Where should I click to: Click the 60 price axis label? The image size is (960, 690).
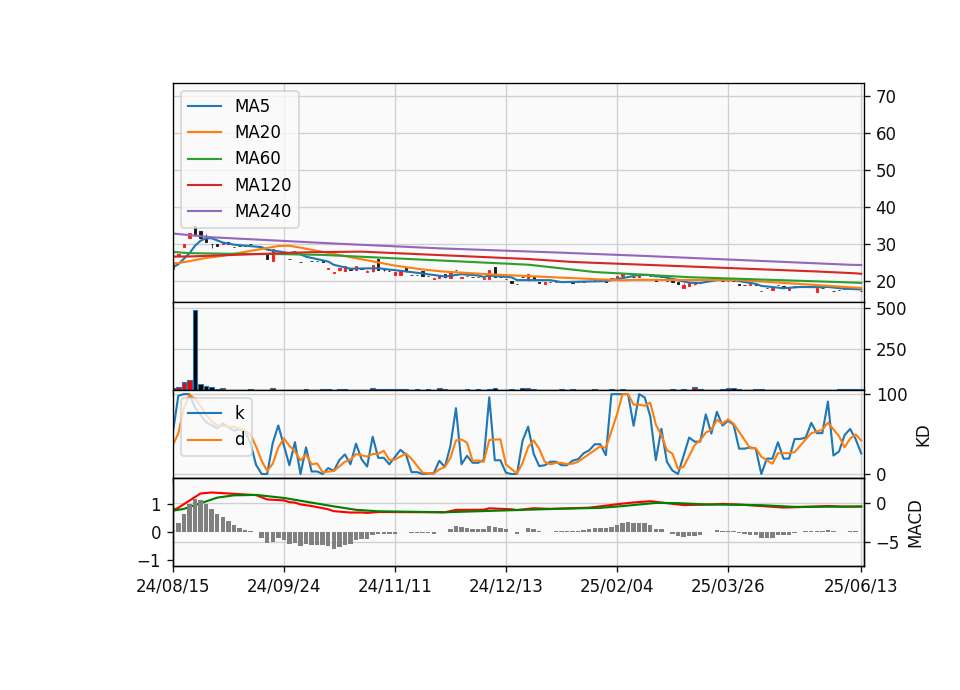tap(886, 134)
